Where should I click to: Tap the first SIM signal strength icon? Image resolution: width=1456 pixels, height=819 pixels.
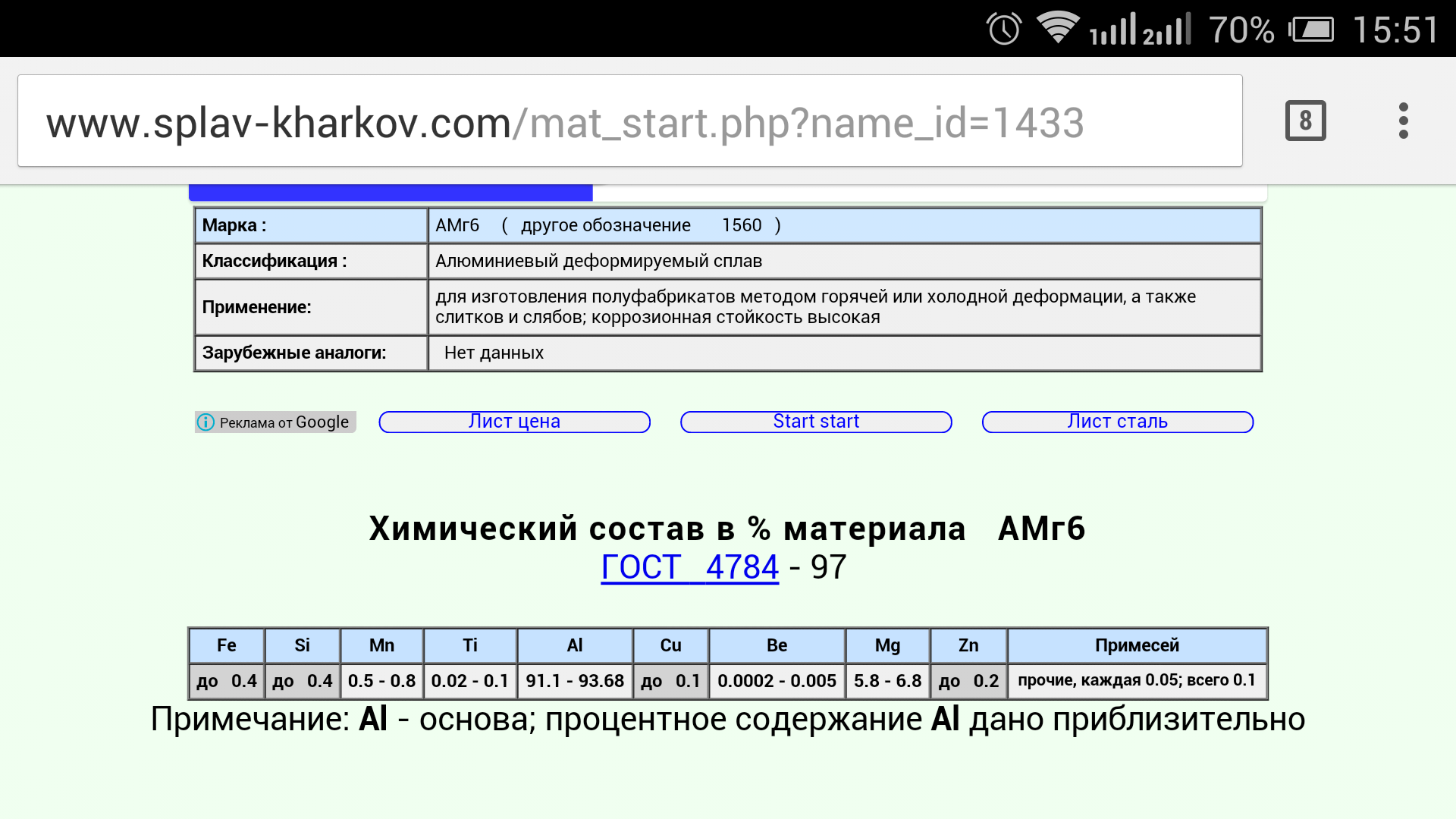coord(1112,30)
